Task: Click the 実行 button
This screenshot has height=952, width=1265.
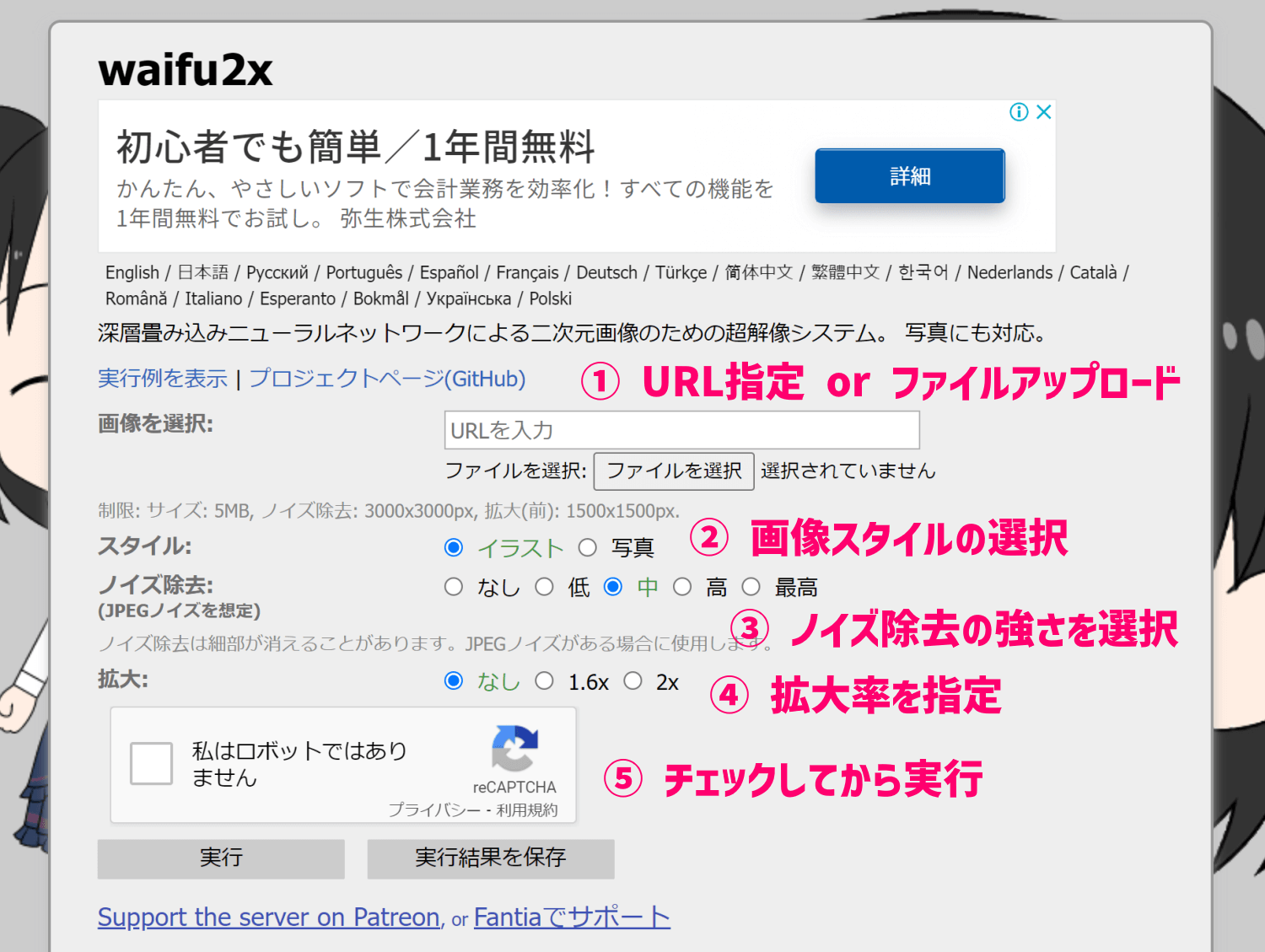Action: tap(221, 858)
